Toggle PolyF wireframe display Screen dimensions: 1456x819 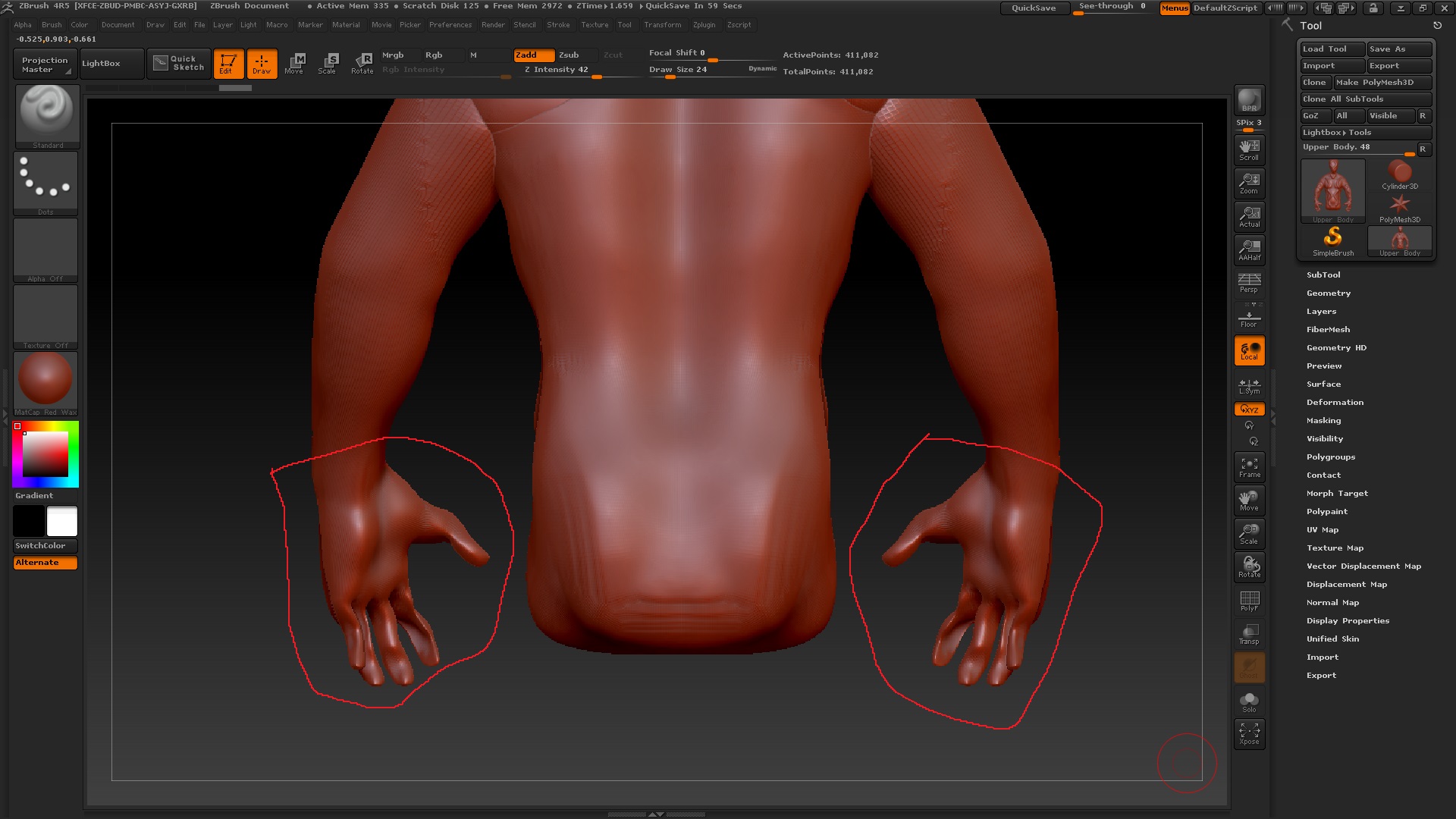coord(1249,601)
